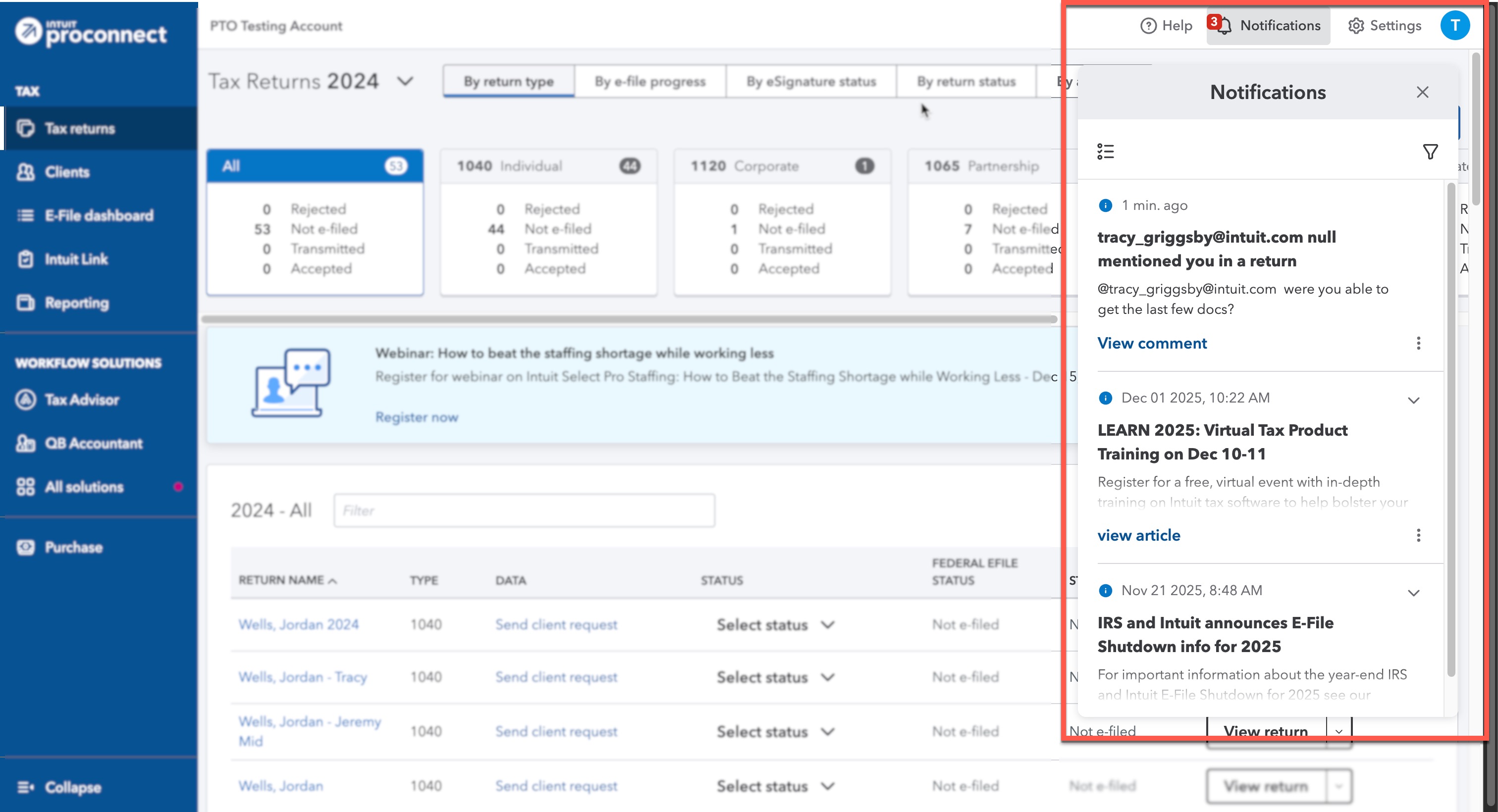The height and width of the screenshot is (812, 1498).
Task: Expand the LEARN 2025 notification
Action: point(1414,401)
